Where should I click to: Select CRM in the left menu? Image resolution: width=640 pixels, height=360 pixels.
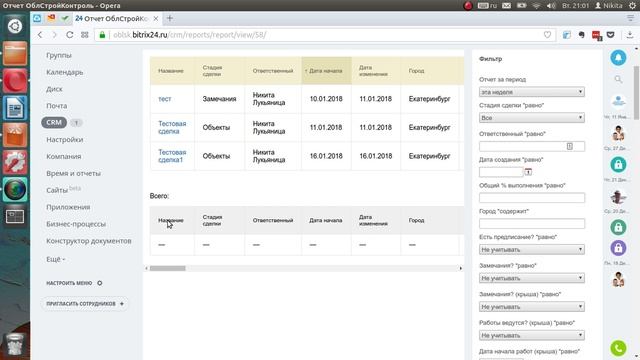(x=54, y=122)
